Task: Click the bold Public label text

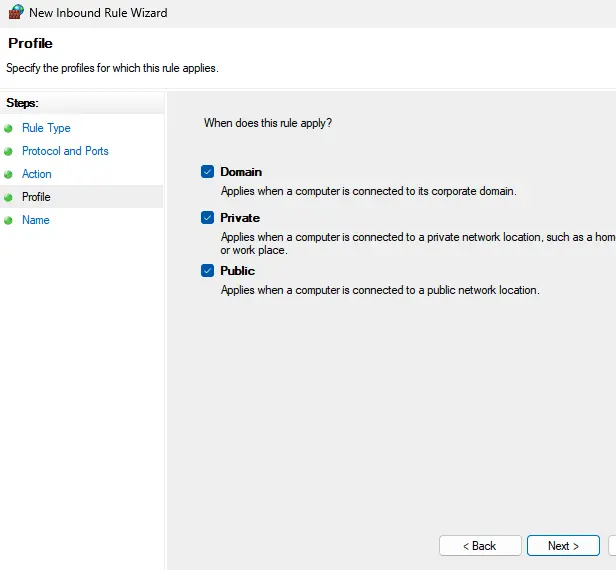Action: click(x=237, y=271)
